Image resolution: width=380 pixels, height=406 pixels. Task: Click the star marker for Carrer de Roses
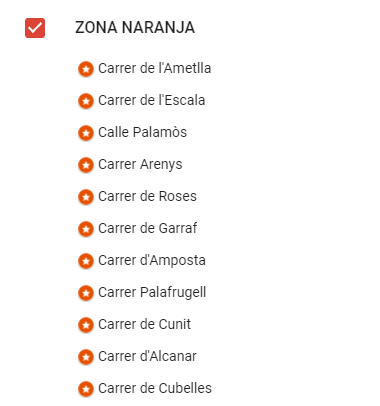[86, 197]
